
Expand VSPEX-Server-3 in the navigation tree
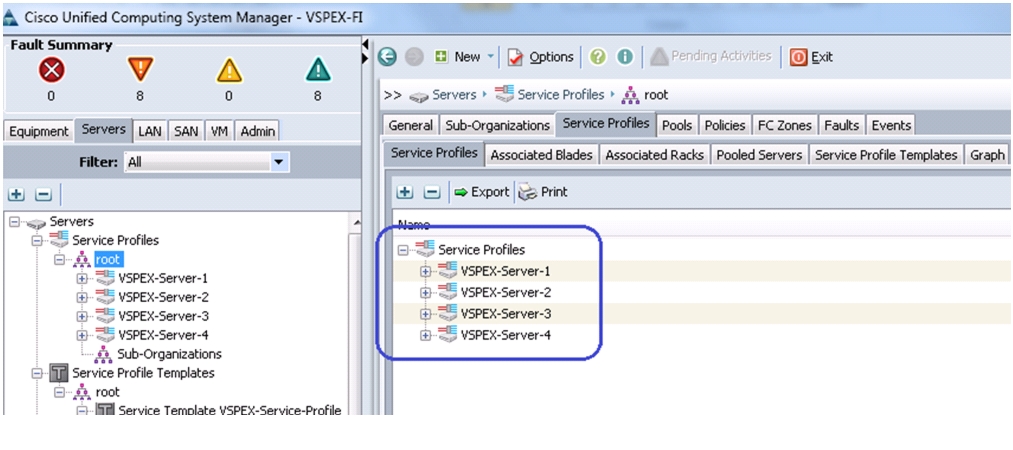click(x=82, y=316)
